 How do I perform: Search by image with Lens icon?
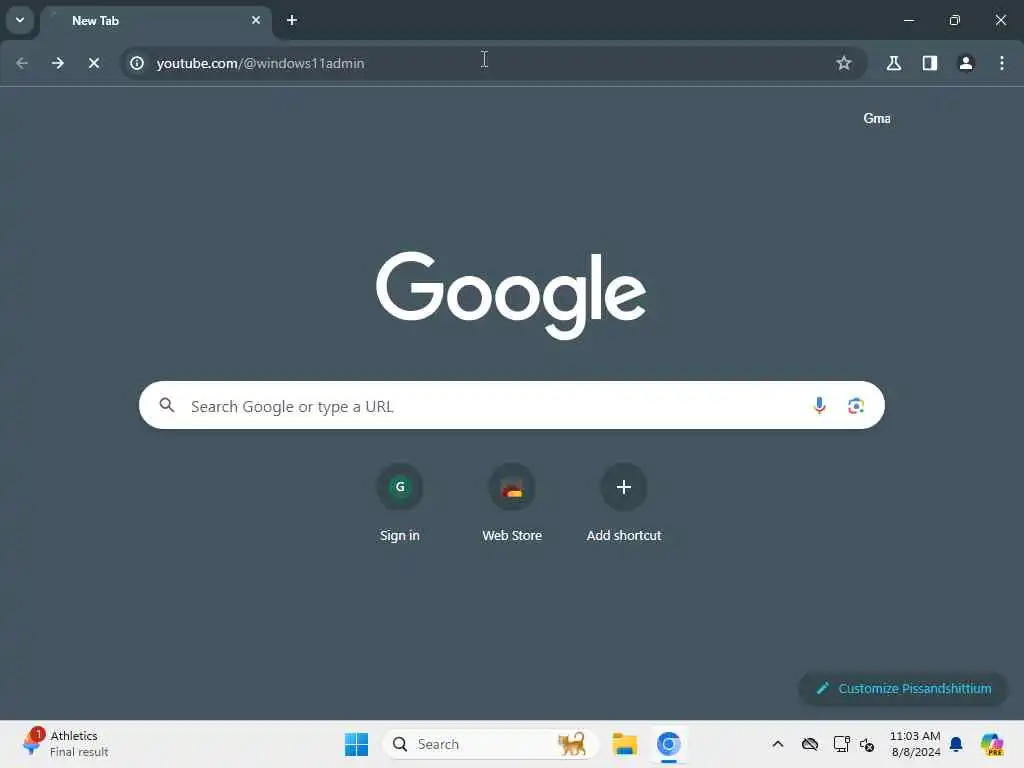pos(856,406)
